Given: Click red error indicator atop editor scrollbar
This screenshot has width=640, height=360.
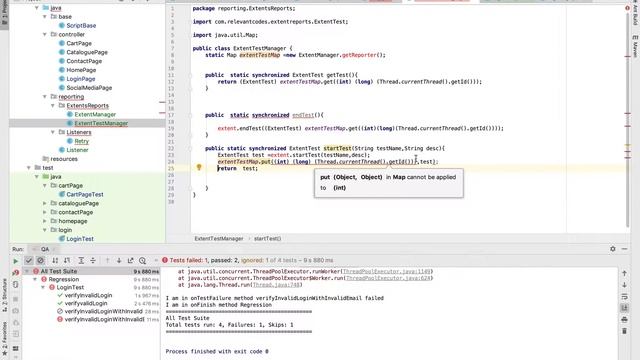Looking at the screenshot, I should point(627,8).
